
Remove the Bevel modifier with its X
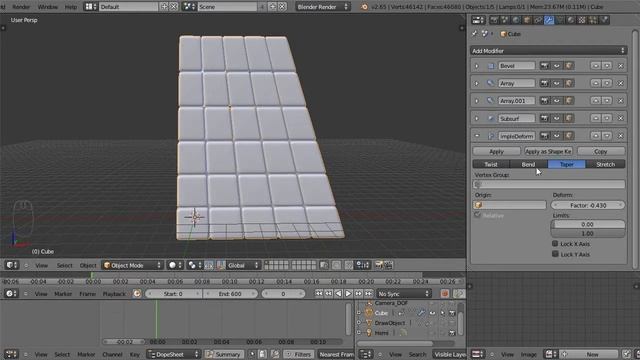620,66
